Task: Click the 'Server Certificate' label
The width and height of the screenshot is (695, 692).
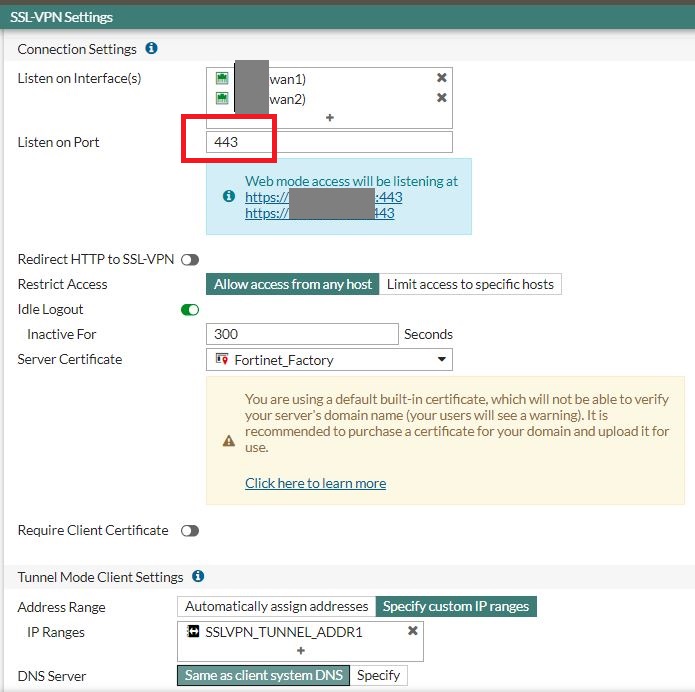Action: click(x=70, y=359)
